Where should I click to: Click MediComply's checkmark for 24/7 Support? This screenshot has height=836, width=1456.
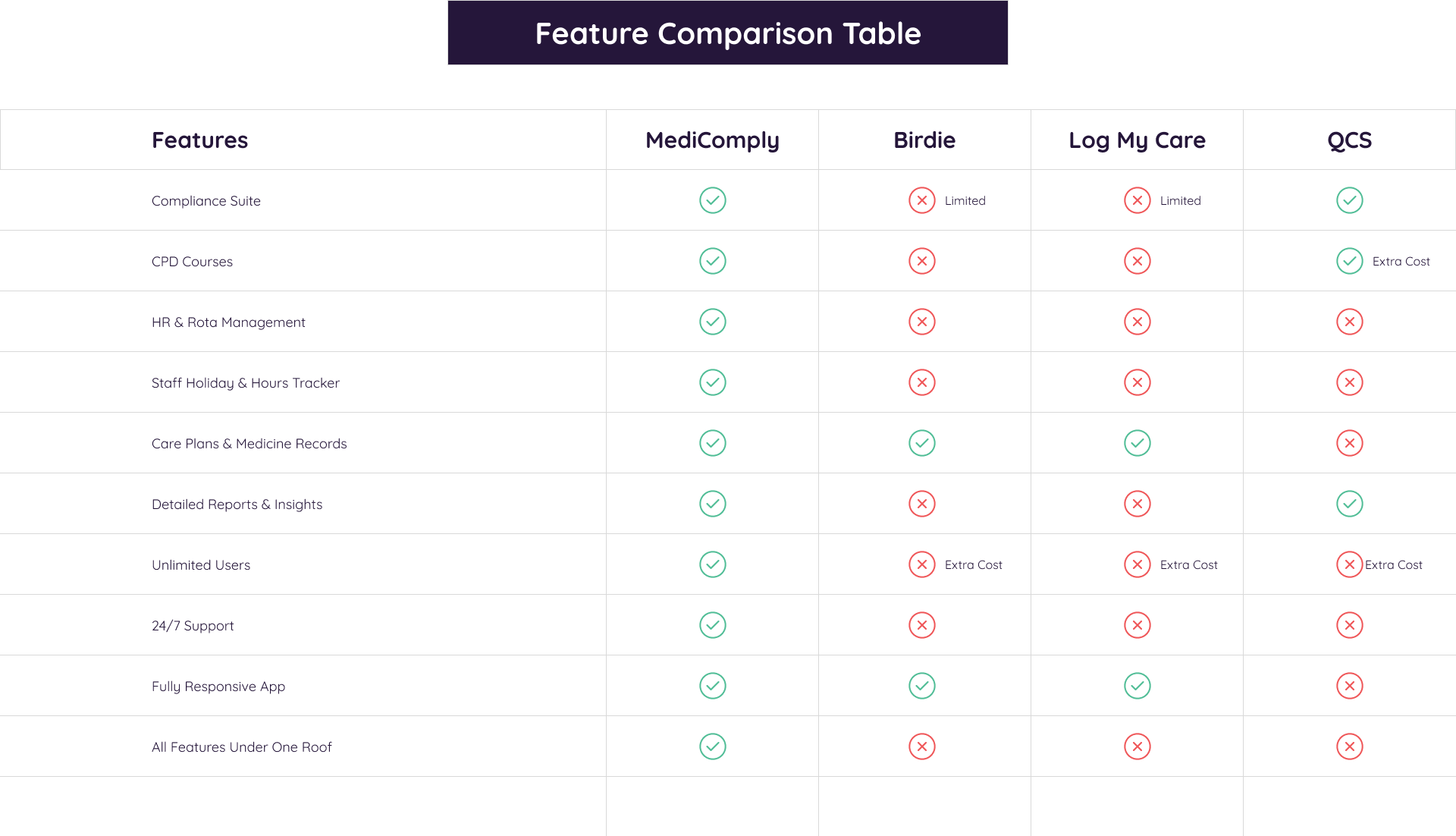[x=712, y=625]
